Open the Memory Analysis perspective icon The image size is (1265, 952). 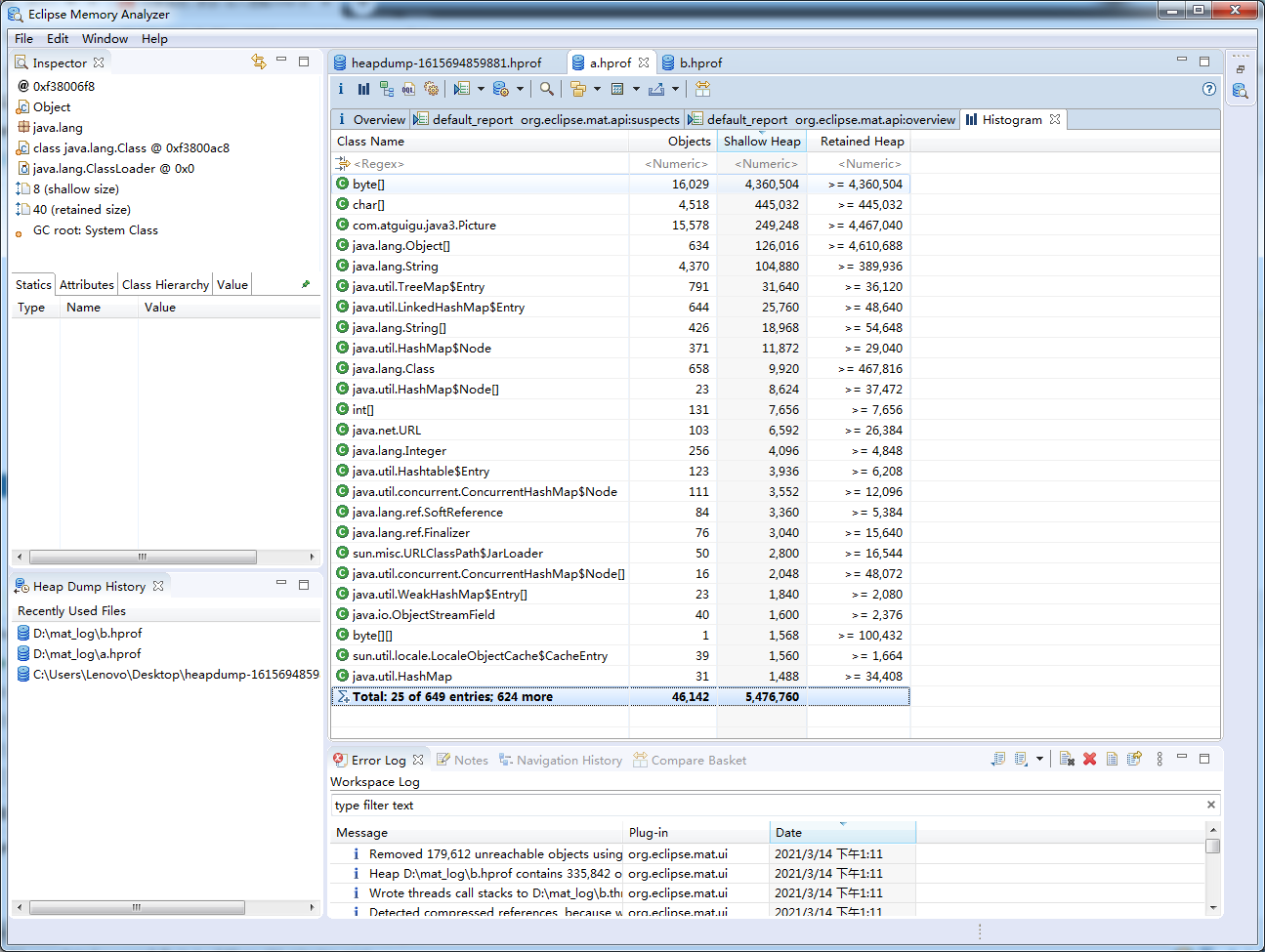click(1240, 91)
